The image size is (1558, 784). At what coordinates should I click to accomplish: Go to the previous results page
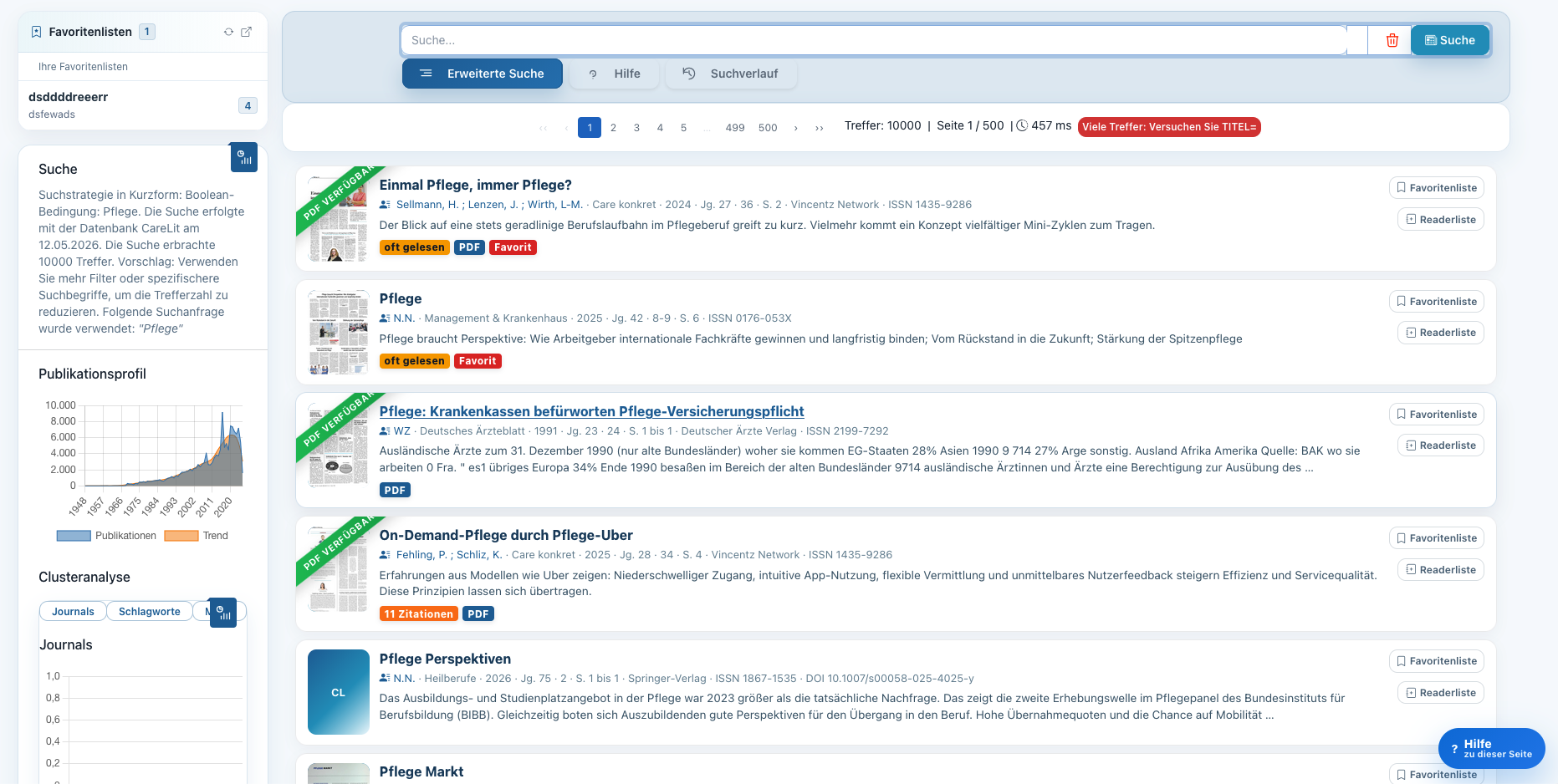point(566,128)
